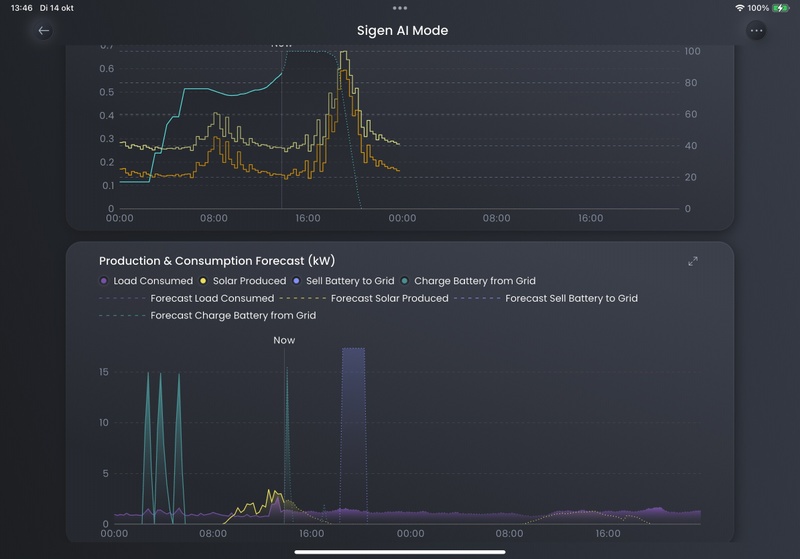Toggle Charge Battery from Grid series

[468, 281]
